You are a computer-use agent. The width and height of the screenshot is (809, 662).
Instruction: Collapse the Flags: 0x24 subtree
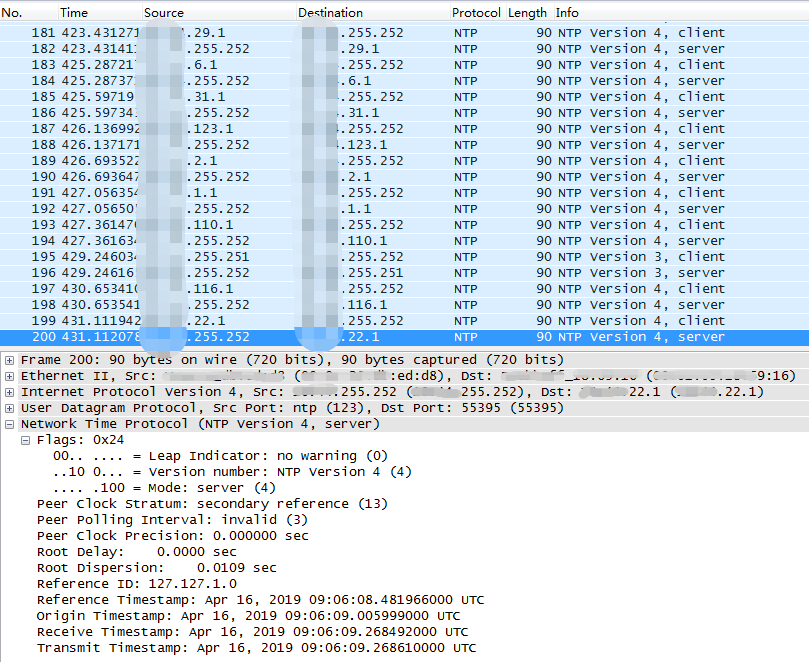point(25,440)
